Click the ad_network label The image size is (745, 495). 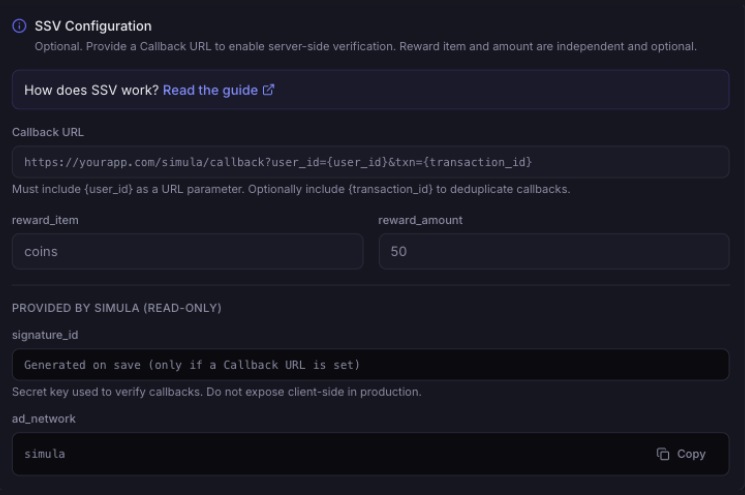pyautogui.click(x=44, y=419)
